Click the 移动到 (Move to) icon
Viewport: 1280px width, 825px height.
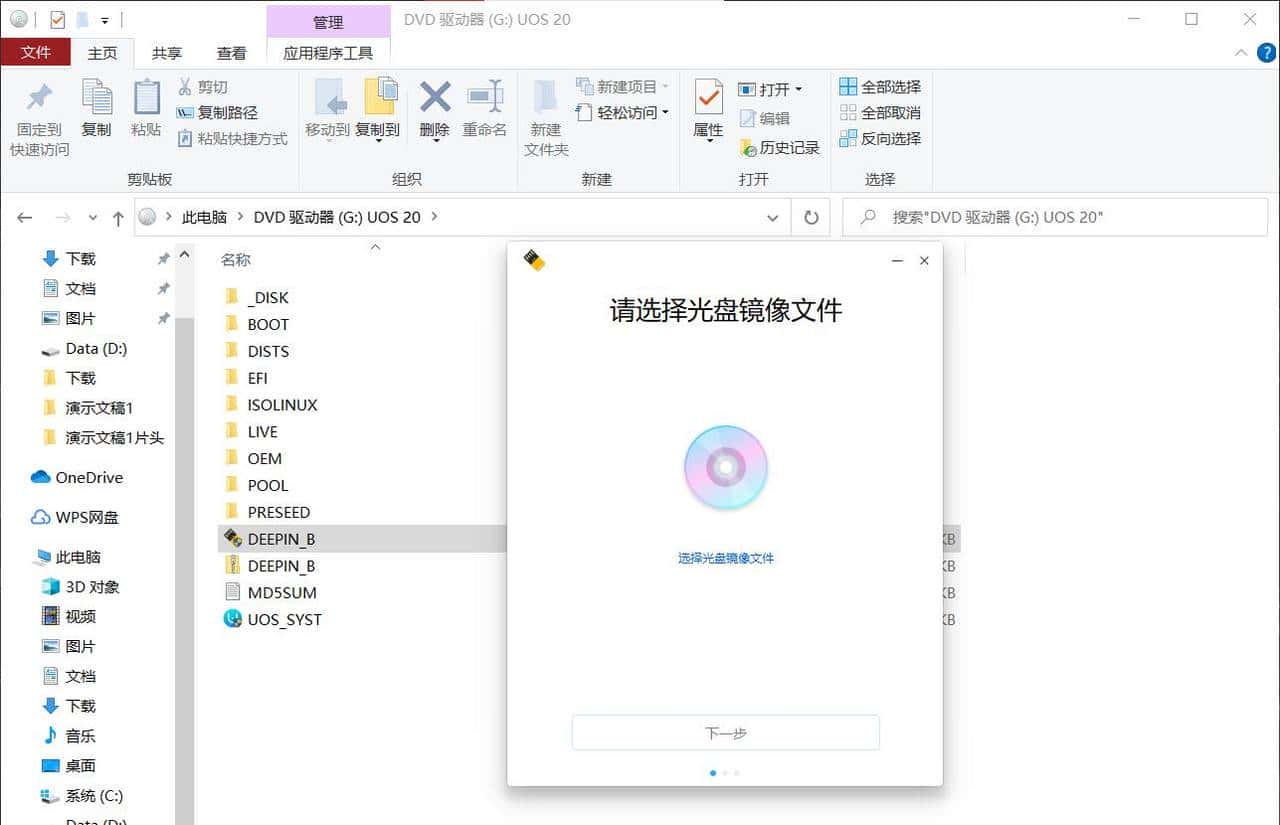(x=330, y=113)
